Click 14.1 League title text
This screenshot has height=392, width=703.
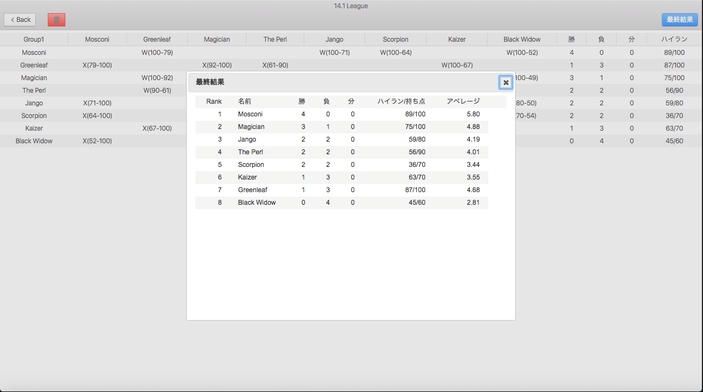pos(351,6)
